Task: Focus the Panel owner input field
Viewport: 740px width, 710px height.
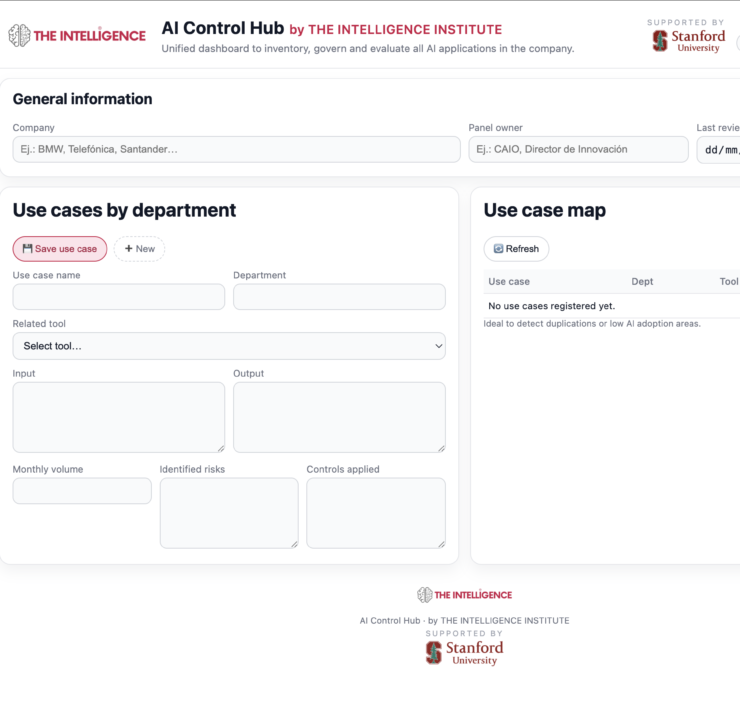Action: (x=578, y=150)
